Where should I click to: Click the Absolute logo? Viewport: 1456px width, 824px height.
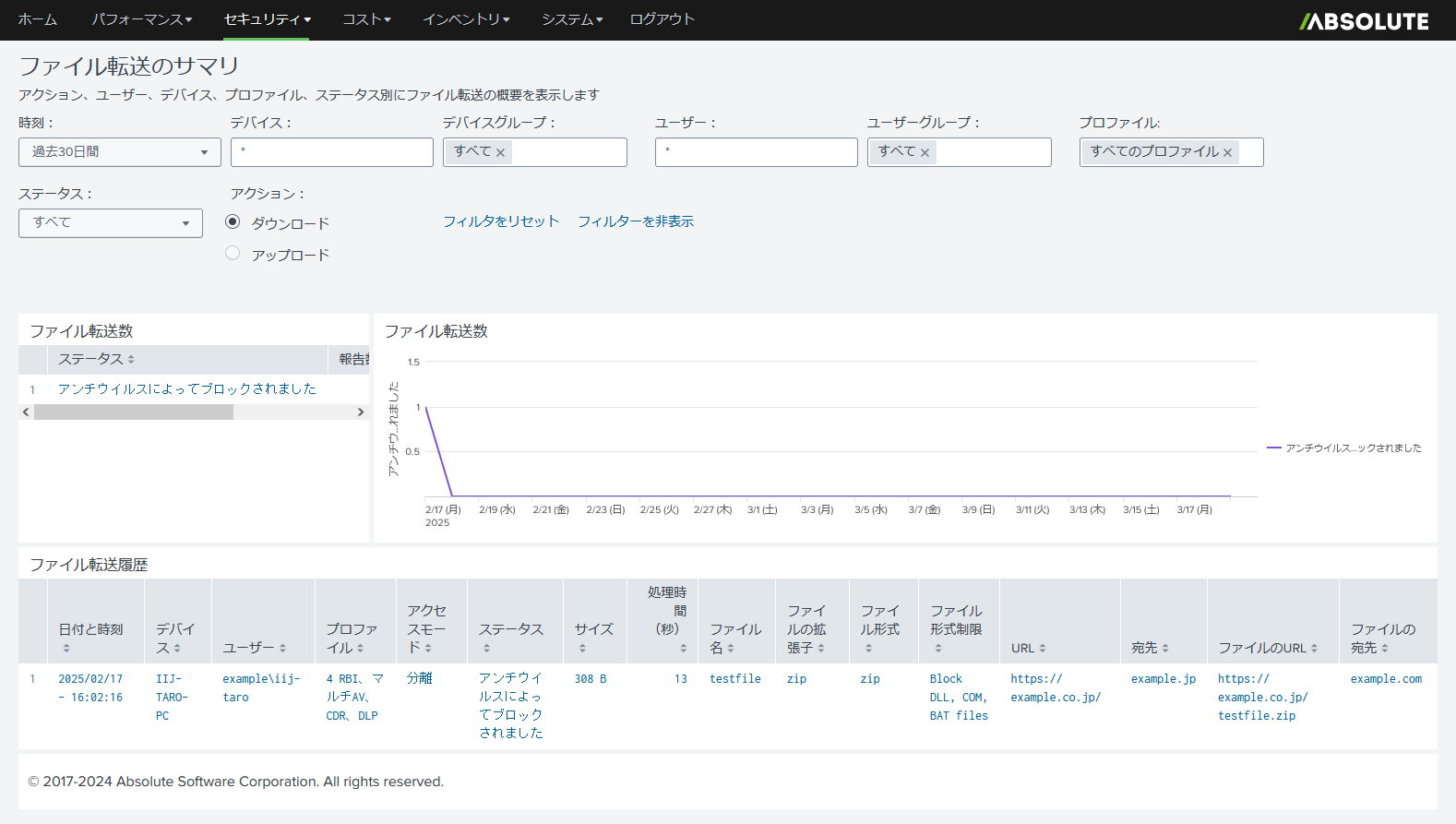(1364, 20)
